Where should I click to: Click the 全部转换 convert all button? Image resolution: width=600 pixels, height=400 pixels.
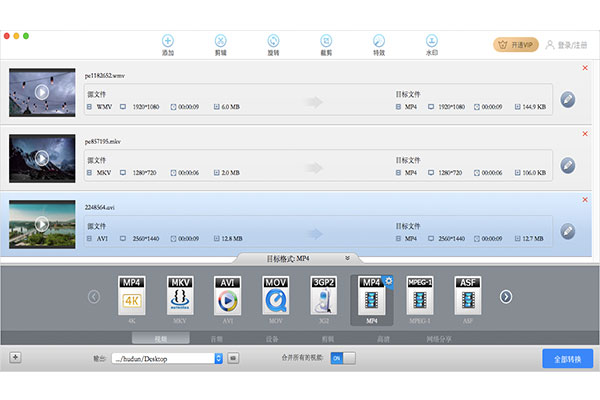coord(567,358)
